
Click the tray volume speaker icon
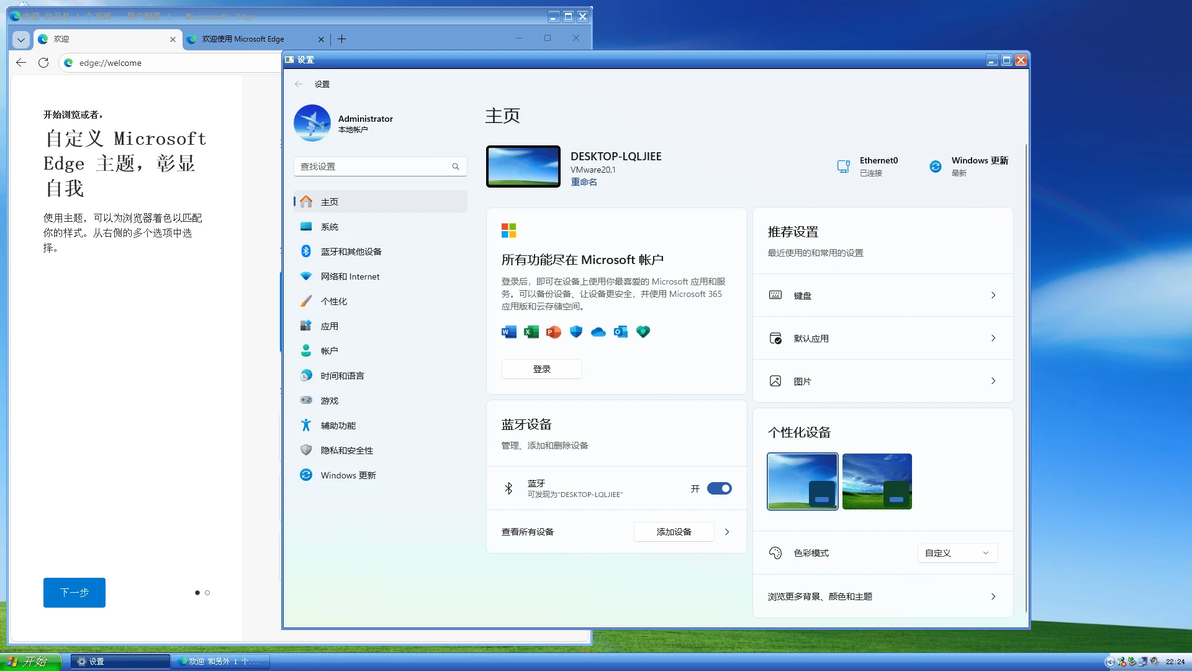[1155, 662]
